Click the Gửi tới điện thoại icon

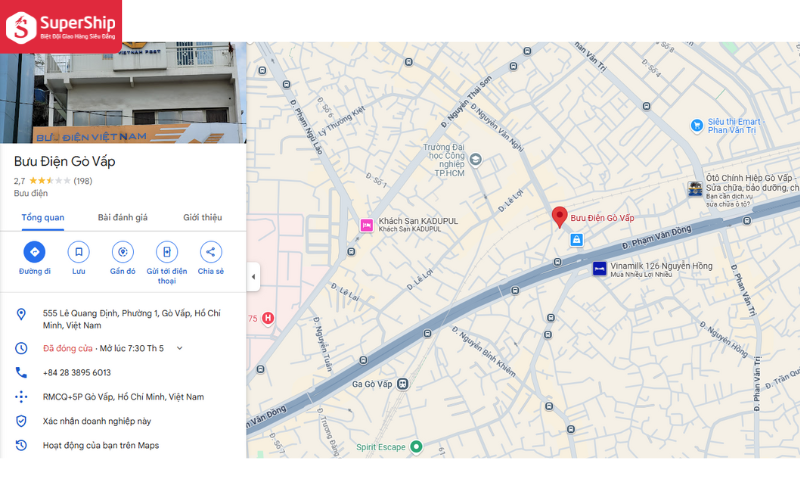167,252
